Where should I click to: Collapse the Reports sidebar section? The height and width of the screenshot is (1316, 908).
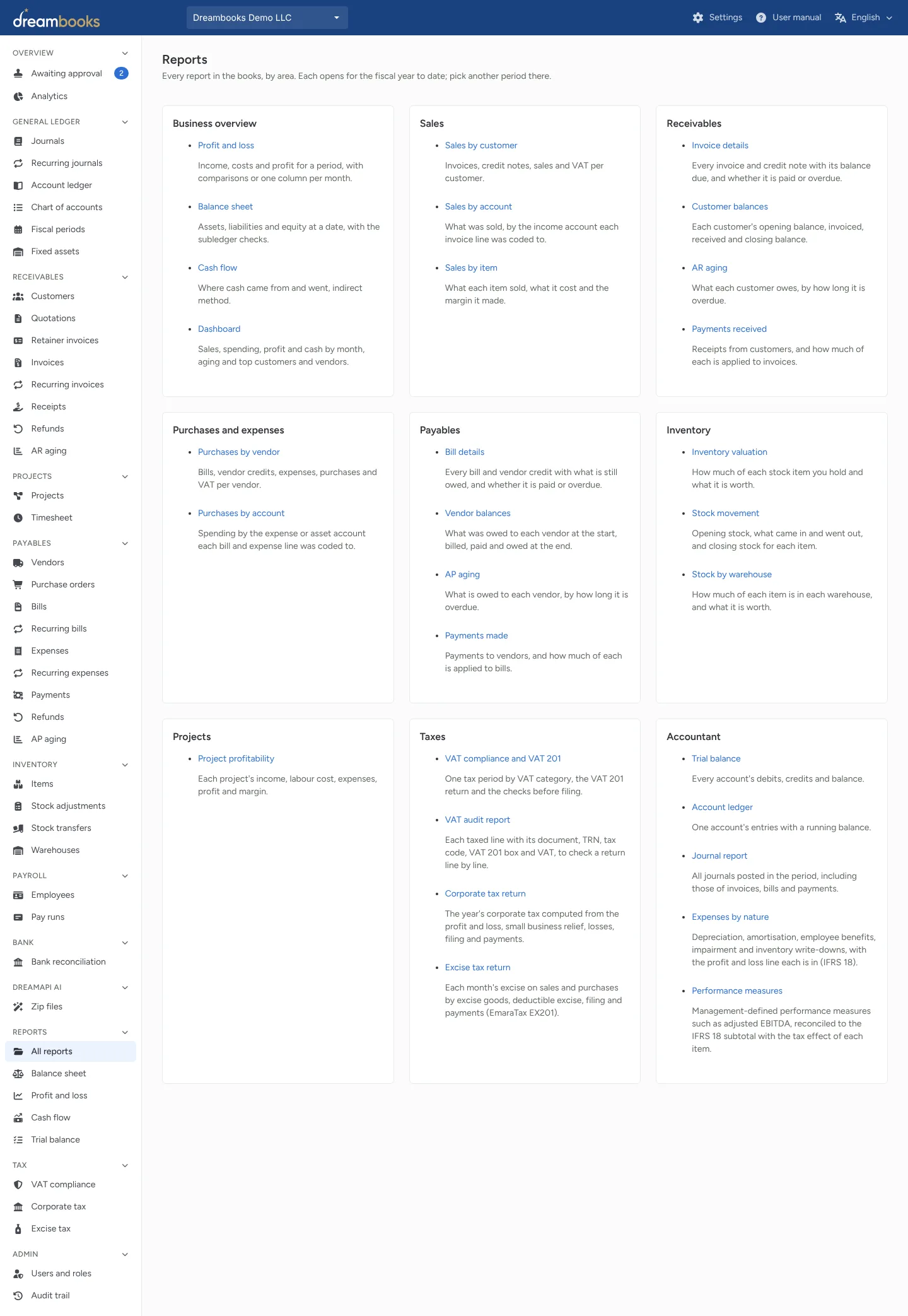[x=125, y=1032]
